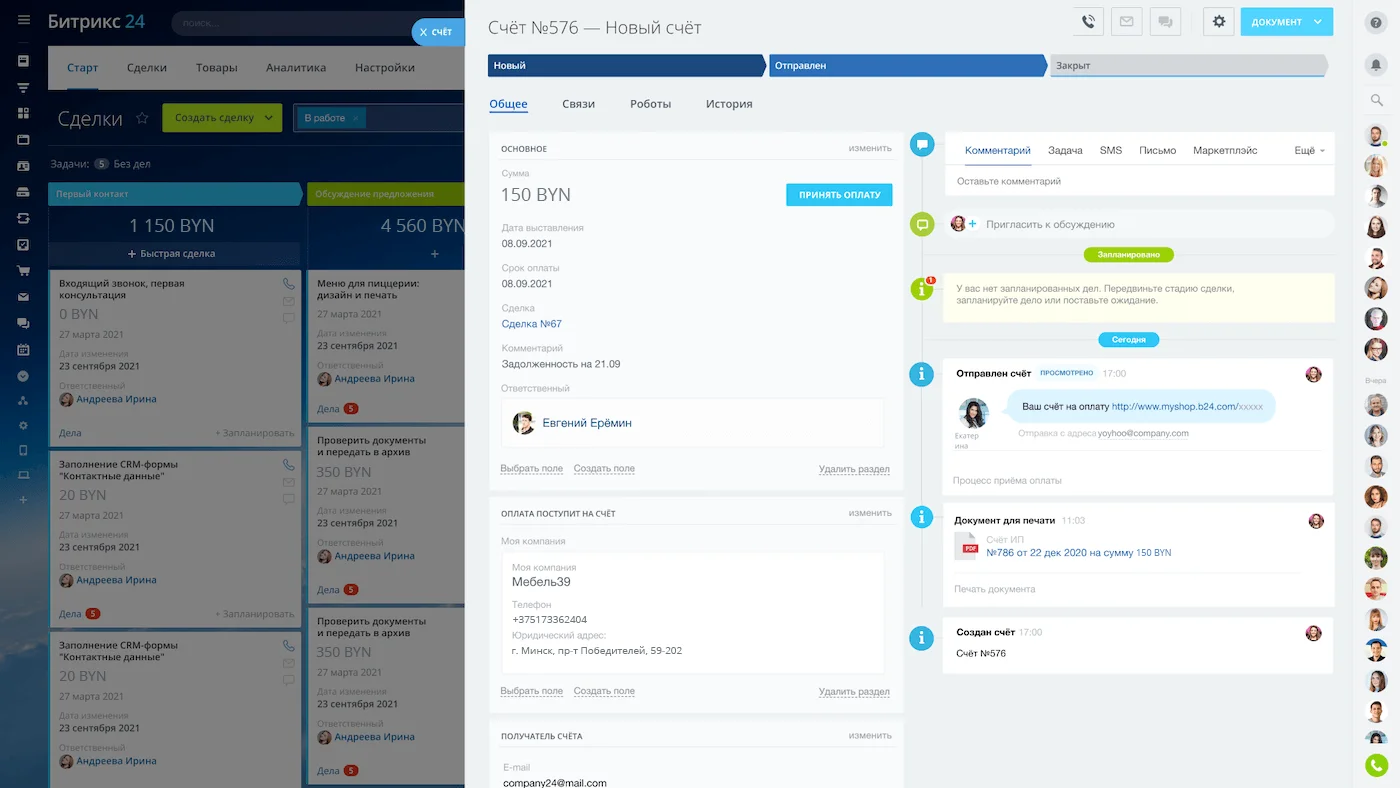Click the hamburger menu icon
The image size is (1400, 788).
24,21
